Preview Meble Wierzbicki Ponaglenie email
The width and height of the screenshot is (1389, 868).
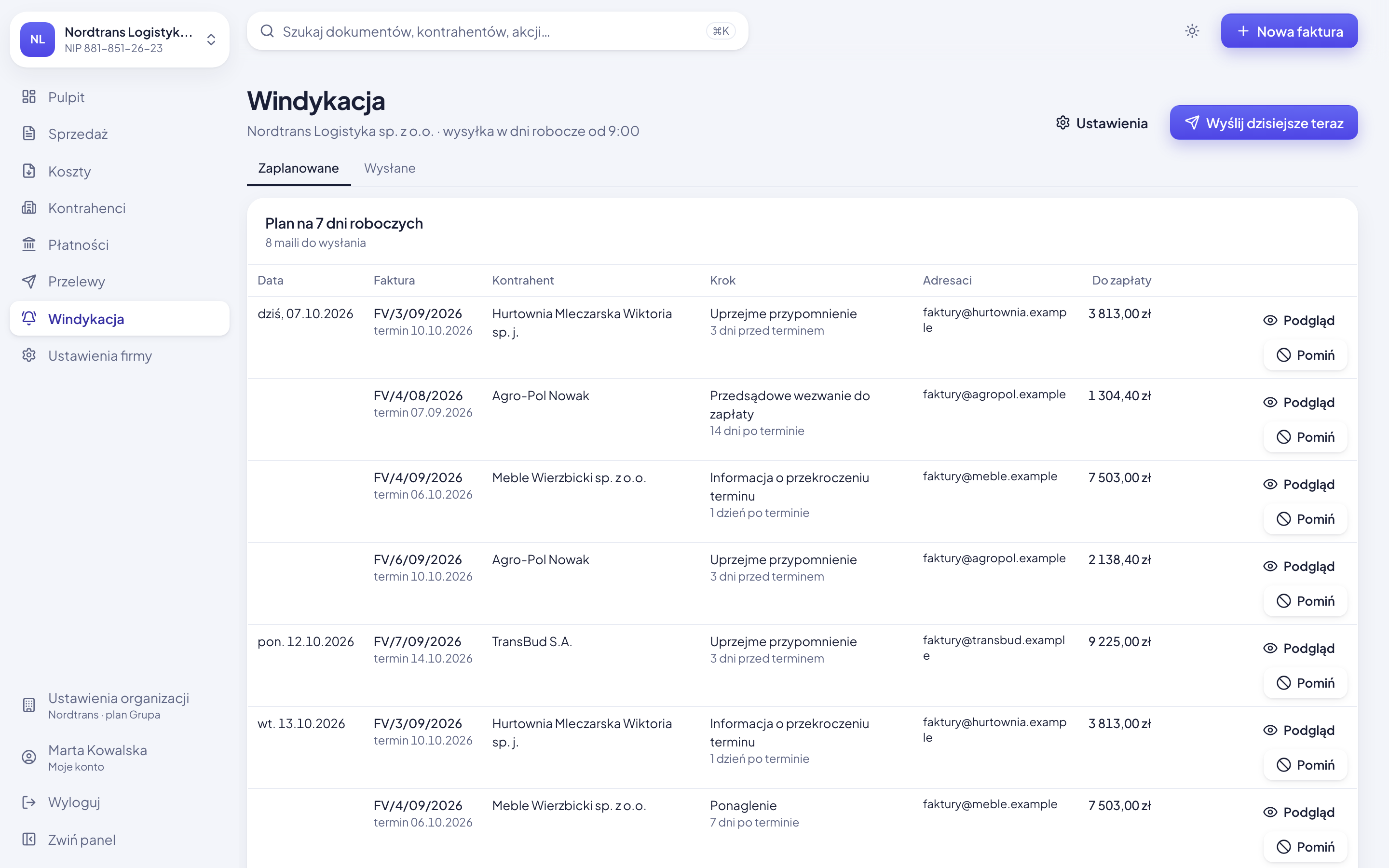point(1299,813)
